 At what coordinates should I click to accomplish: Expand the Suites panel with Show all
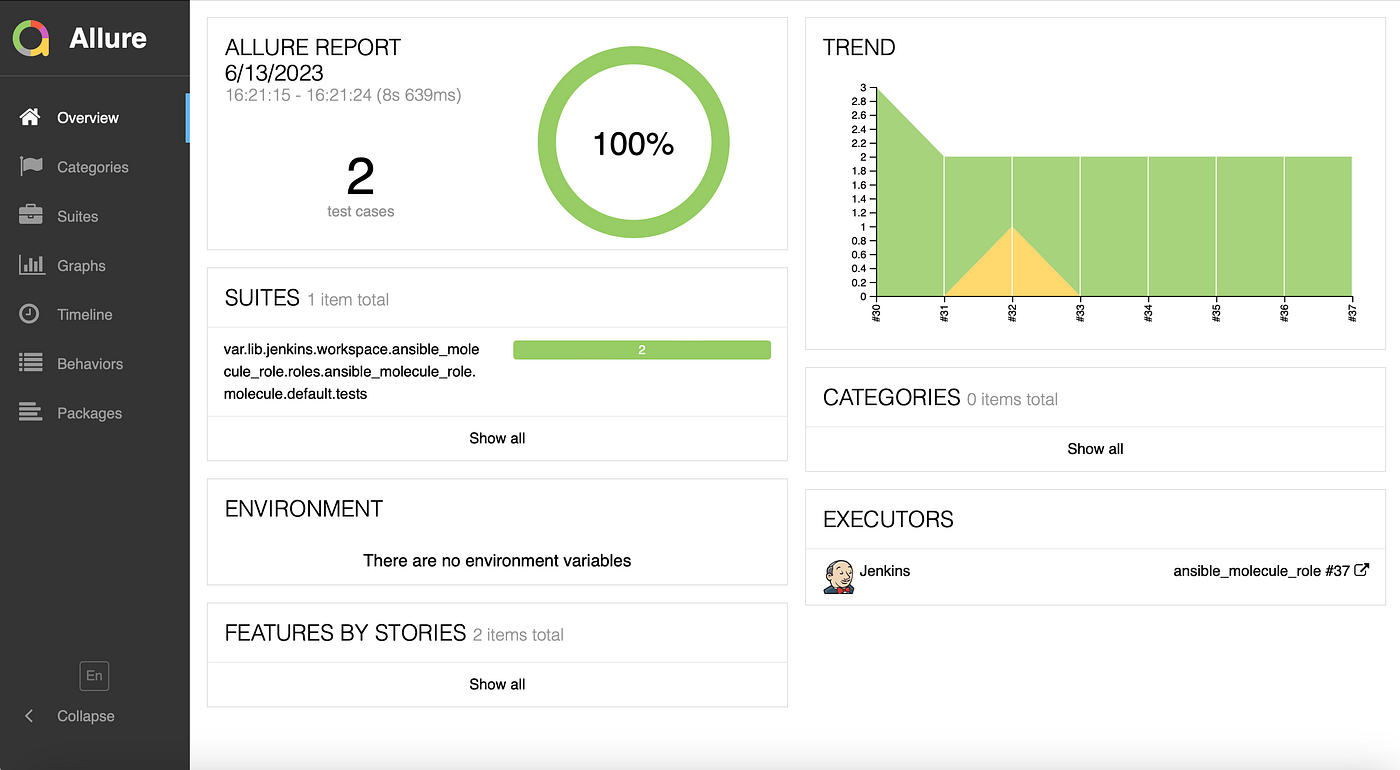[497, 438]
